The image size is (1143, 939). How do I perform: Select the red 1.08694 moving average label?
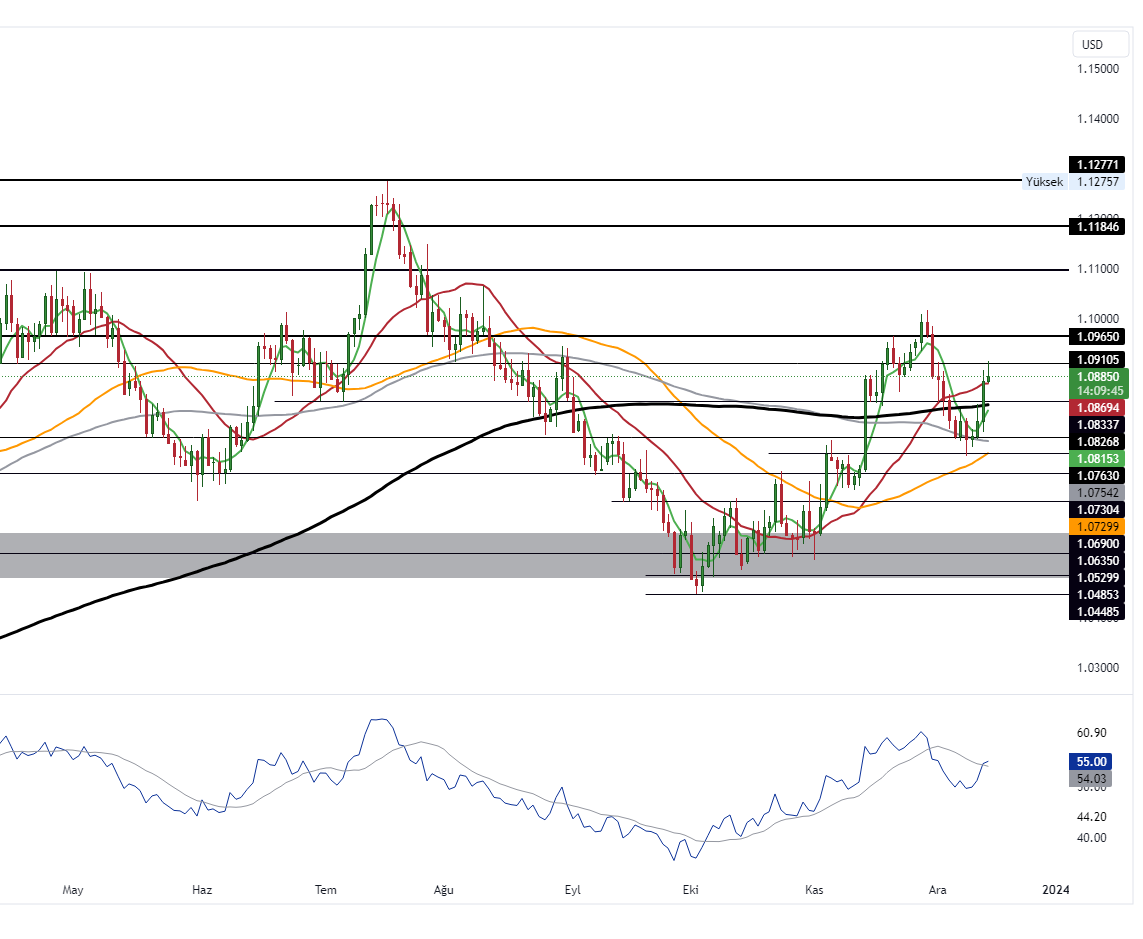click(x=1097, y=408)
